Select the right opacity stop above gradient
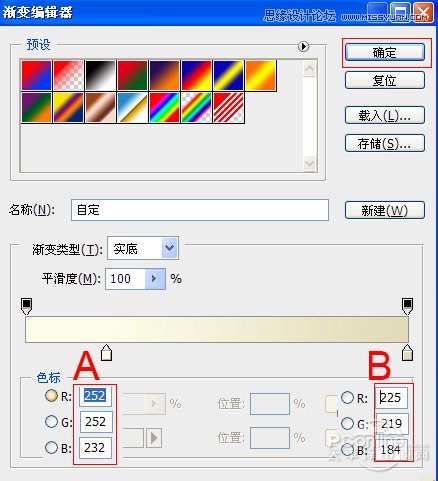The width and height of the screenshot is (438, 481). point(407,306)
